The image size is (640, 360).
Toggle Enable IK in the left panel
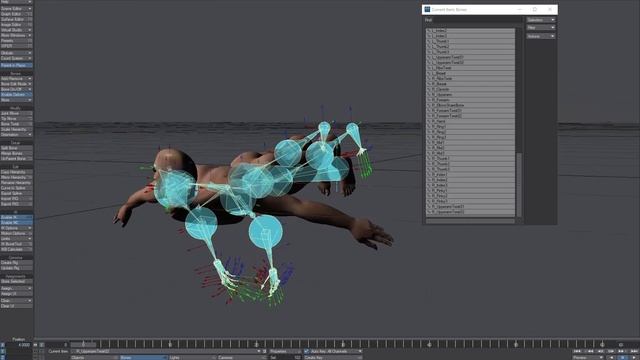(16, 217)
